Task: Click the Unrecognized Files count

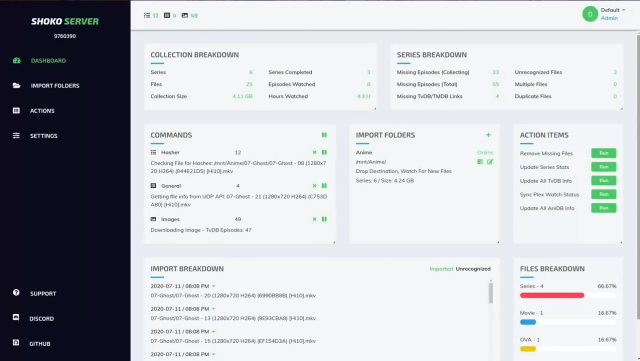Action: pos(615,72)
